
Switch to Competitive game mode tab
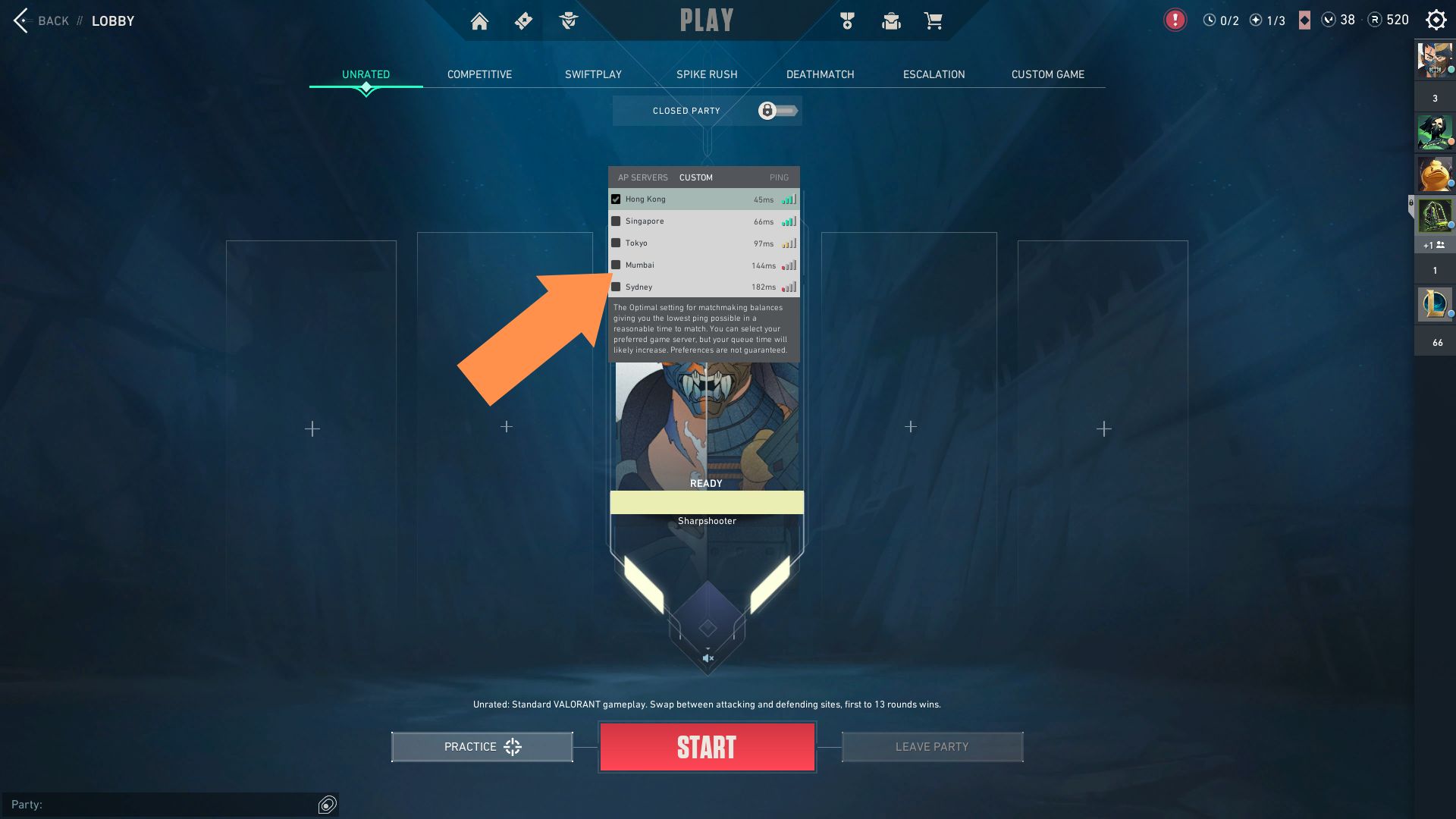tap(479, 74)
